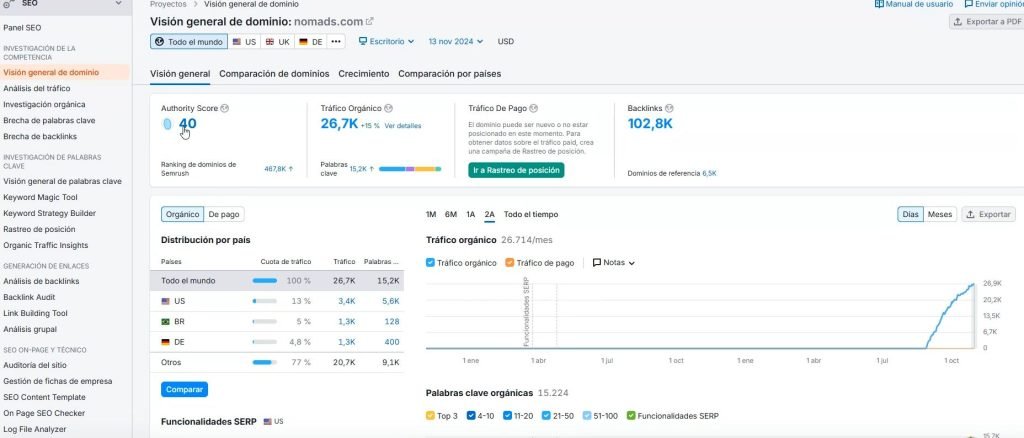Select the Visión general tab

click(x=180, y=74)
